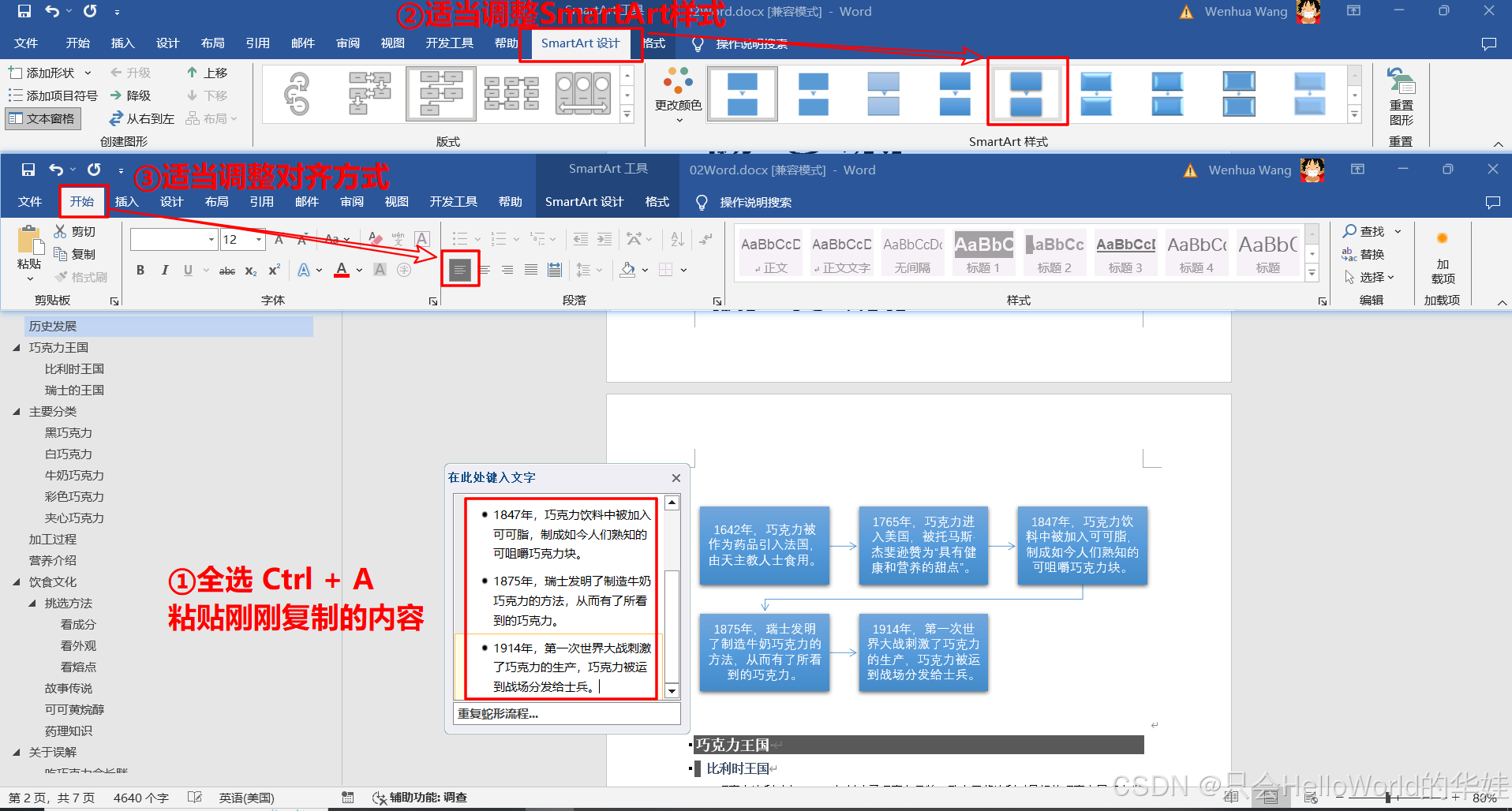Click the Copy (复制) icon
This screenshot has height=811, width=1512.
point(60,254)
